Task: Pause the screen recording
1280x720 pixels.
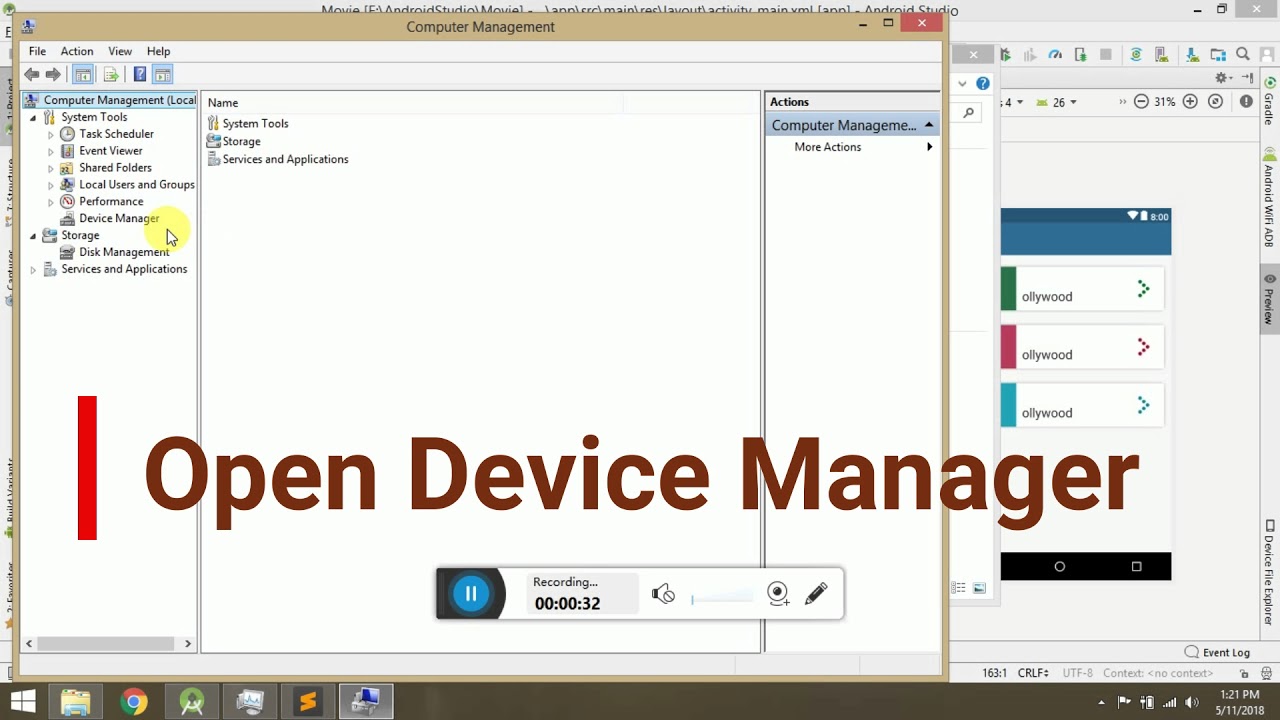Action: point(470,594)
